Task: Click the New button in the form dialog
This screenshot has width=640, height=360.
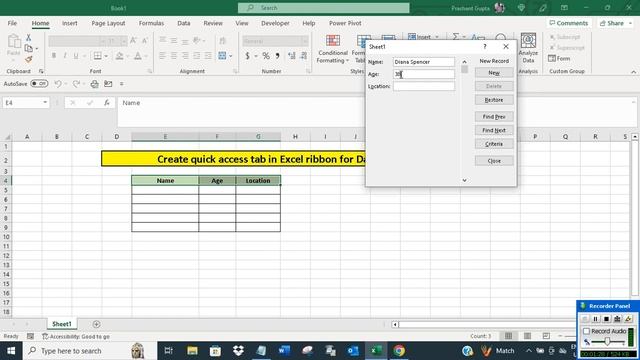Action: click(x=494, y=73)
